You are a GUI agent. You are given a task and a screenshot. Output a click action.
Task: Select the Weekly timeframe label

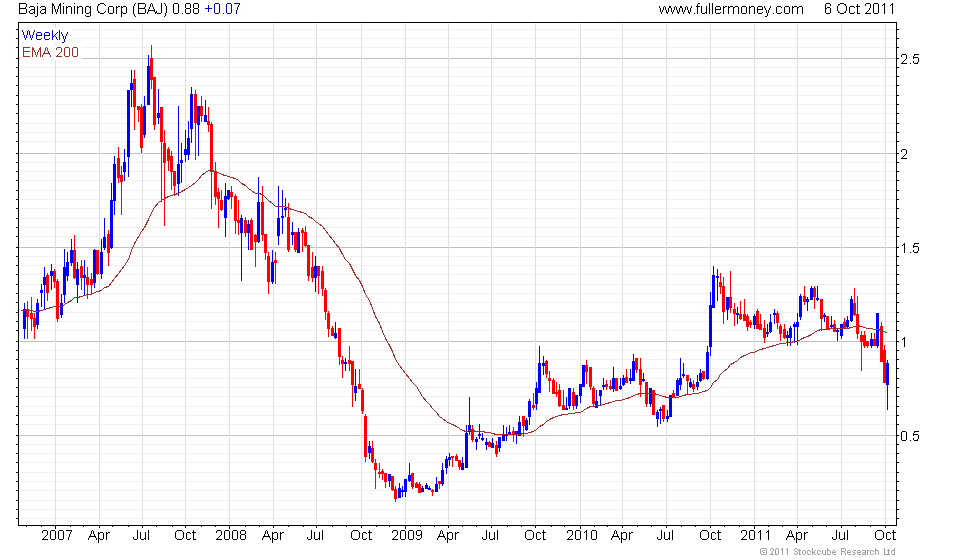click(44, 36)
